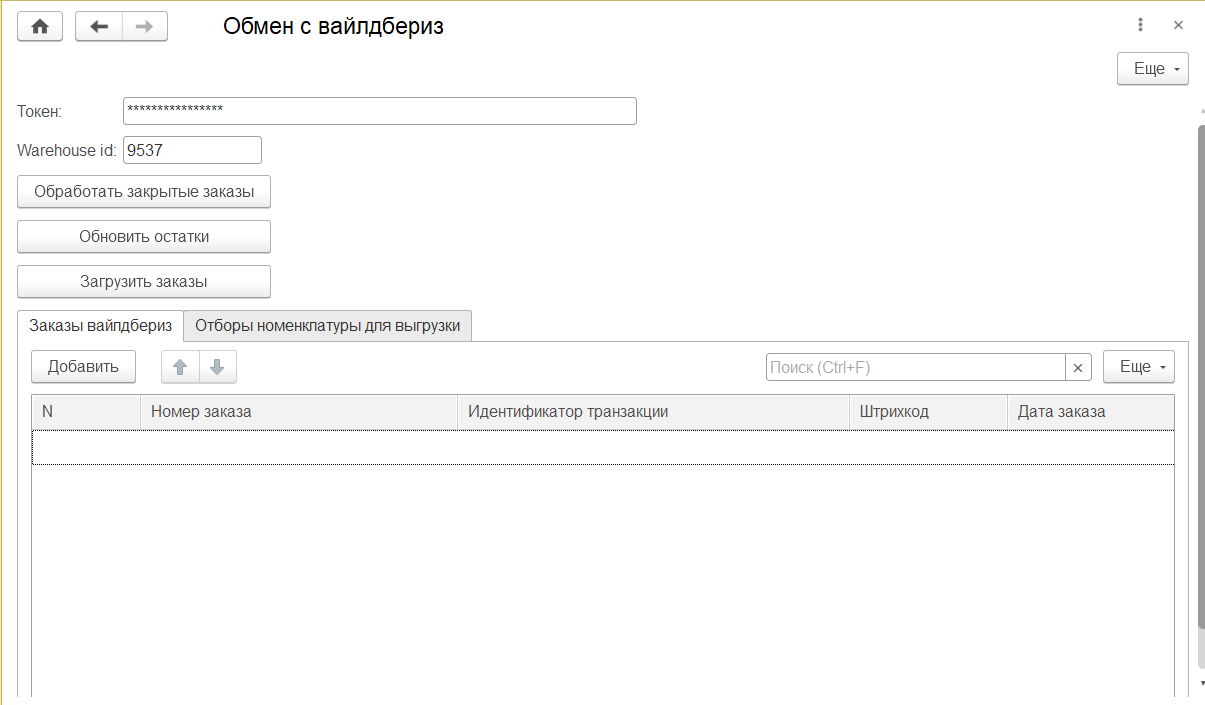Click into the Поиск (Ctrl+F) search box
Image resolution: width=1205 pixels, height=705 pixels.
coord(916,368)
